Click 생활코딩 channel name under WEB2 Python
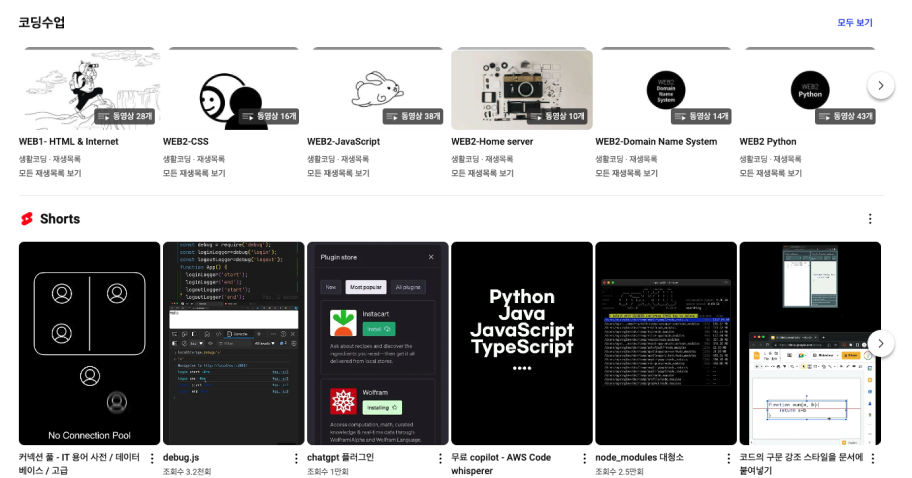The width and height of the screenshot is (912, 478). click(752, 159)
